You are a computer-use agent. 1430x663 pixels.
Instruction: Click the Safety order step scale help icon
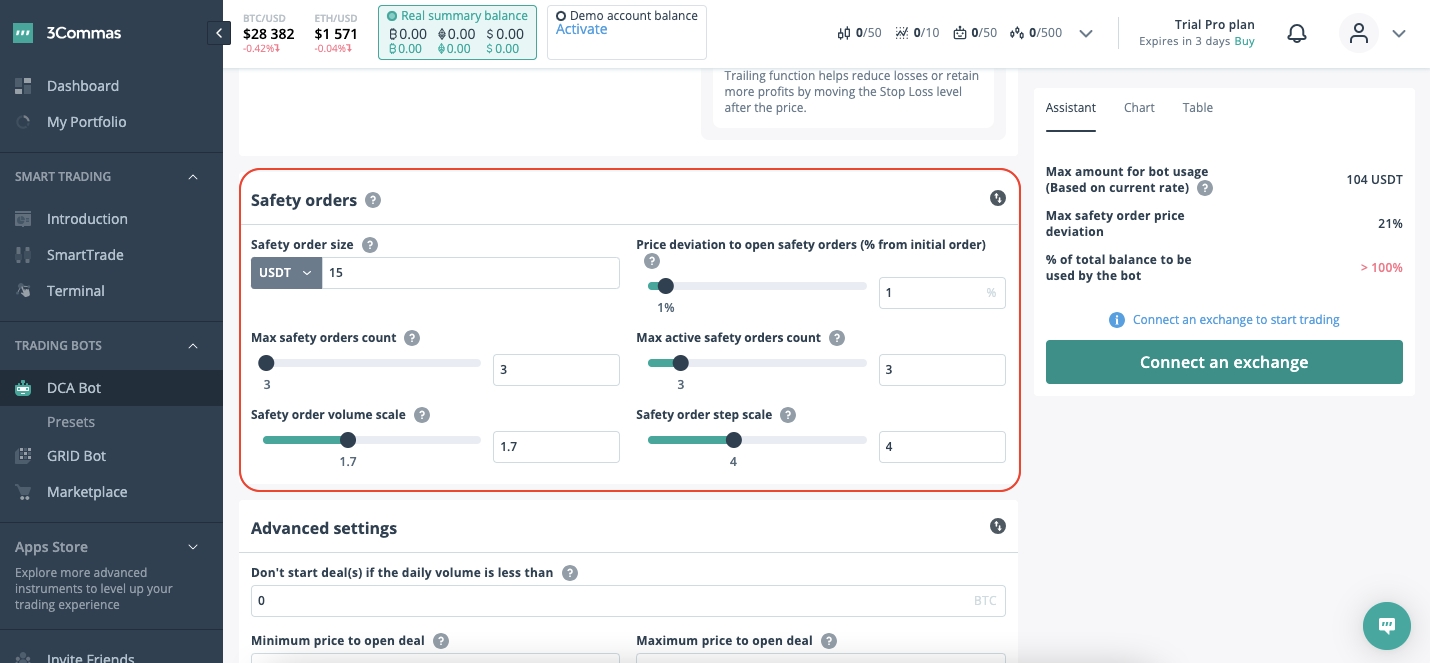pyautogui.click(x=788, y=415)
